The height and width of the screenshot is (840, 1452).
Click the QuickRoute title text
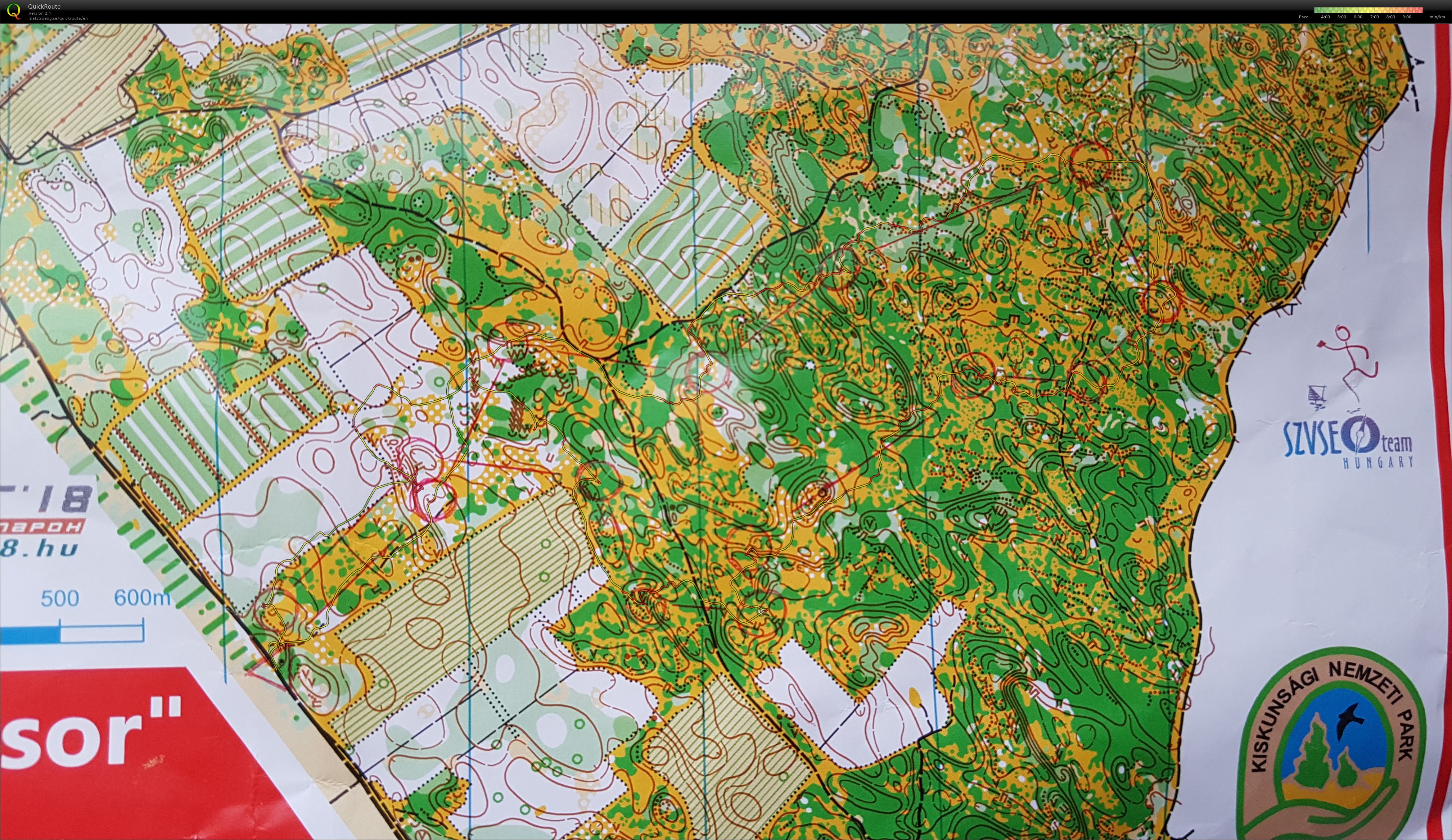[x=44, y=7]
